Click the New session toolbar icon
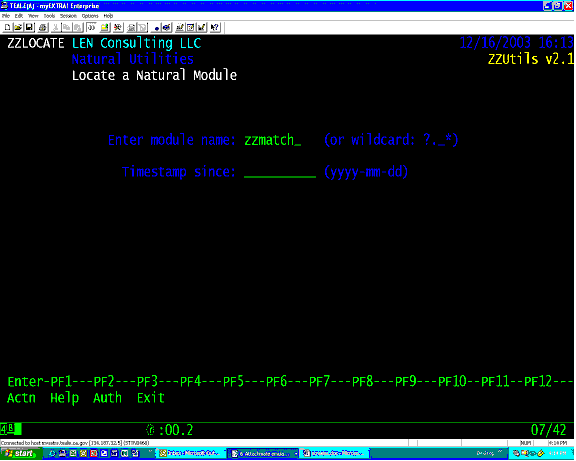Image resolution: width=576 pixels, height=461 pixels. click(7, 27)
